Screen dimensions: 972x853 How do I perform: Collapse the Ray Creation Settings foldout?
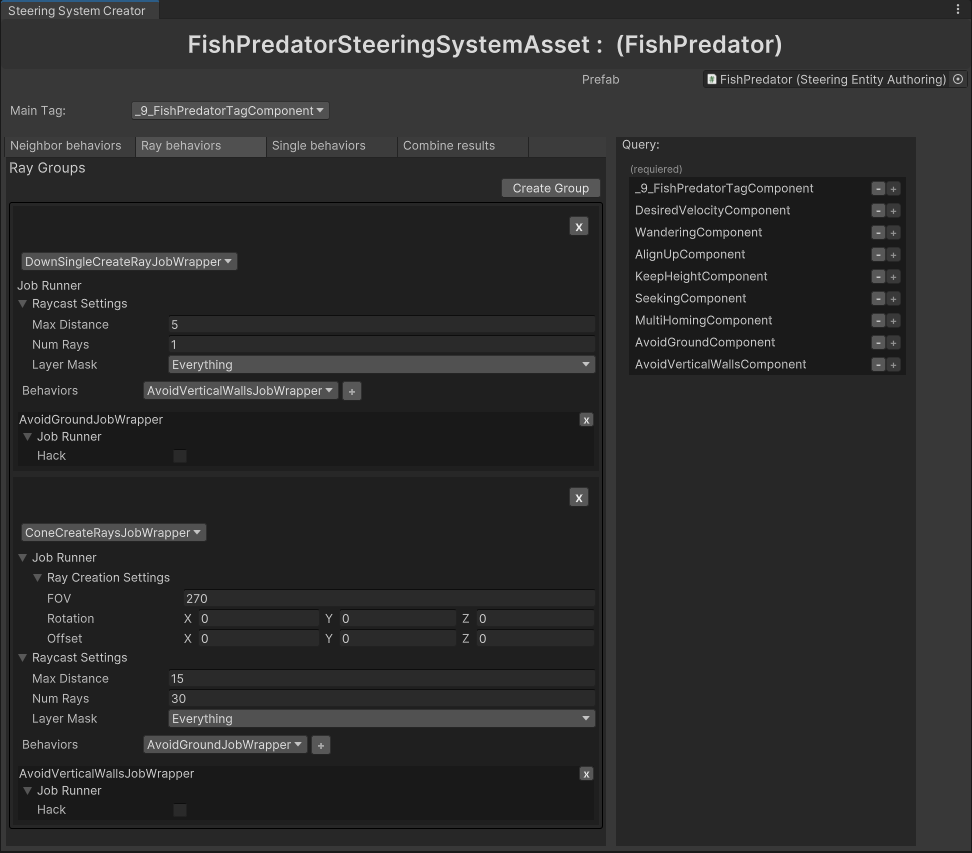[x=38, y=578]
